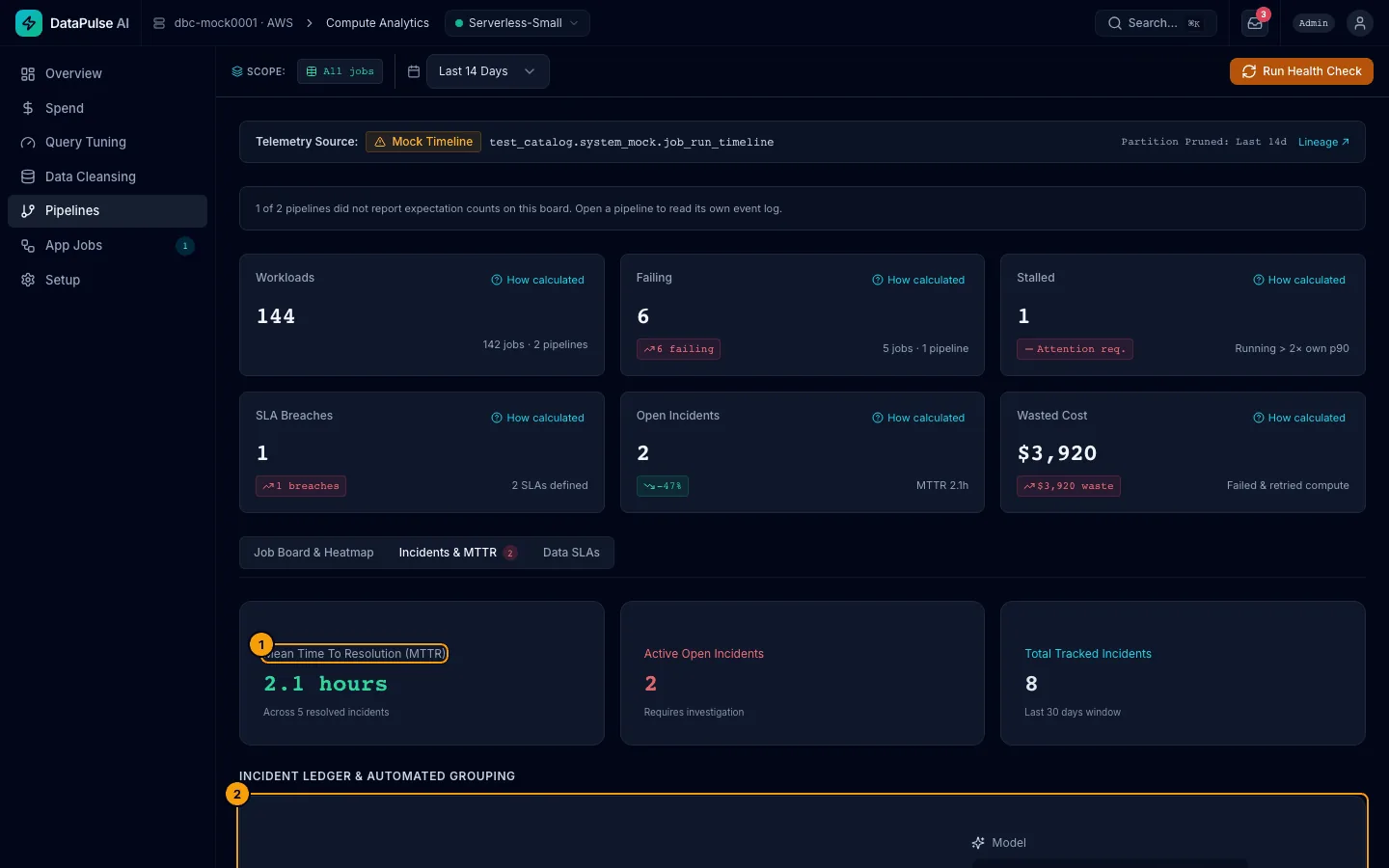Click the Overview grid icon in sidebar

(28, 74)
